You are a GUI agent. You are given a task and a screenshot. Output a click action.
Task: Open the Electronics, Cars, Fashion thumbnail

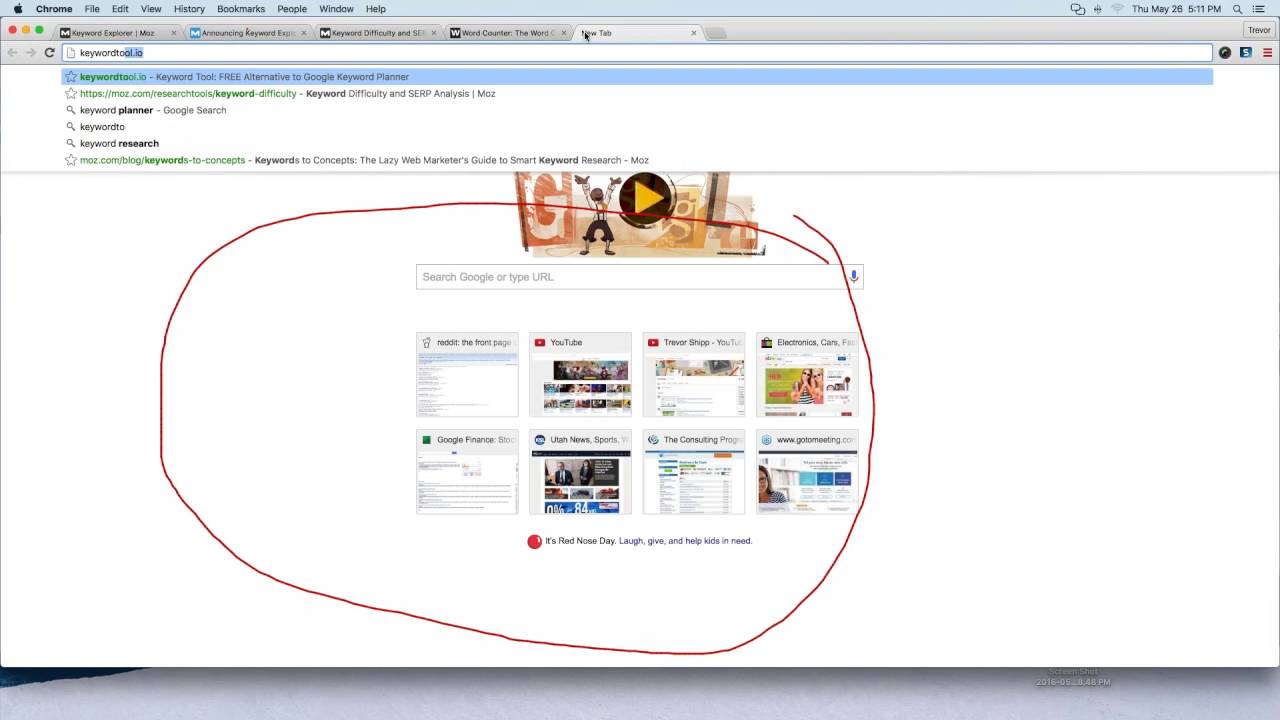pos(807,374)
